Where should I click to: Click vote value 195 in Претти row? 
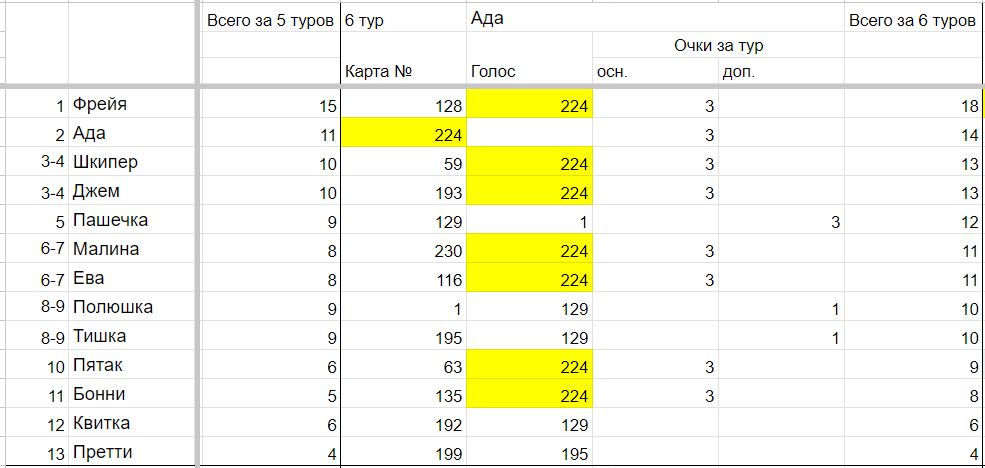pos(529,452)
